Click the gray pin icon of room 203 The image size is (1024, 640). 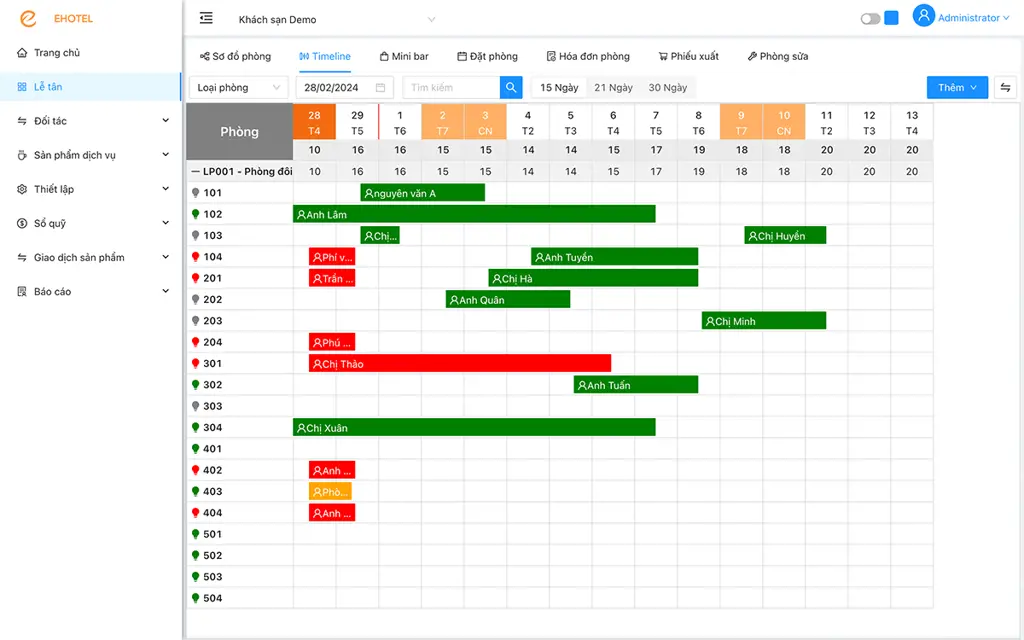click(195, 321)
